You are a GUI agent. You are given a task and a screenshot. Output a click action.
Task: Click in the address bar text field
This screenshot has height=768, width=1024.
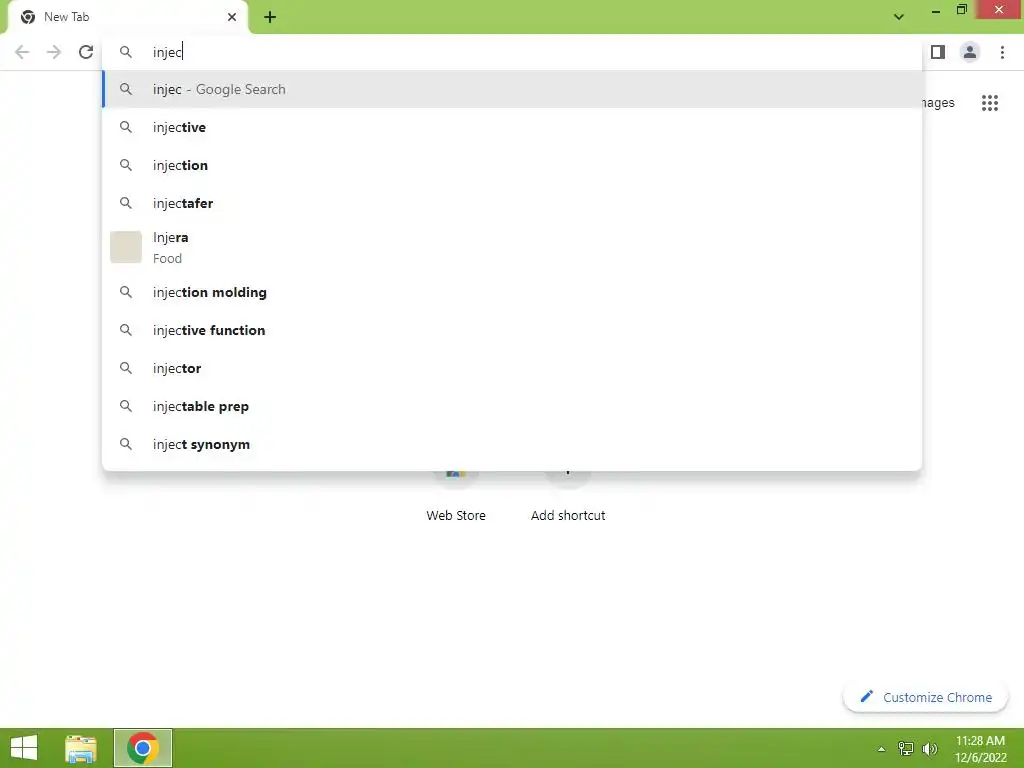click(x=512, y=52)
